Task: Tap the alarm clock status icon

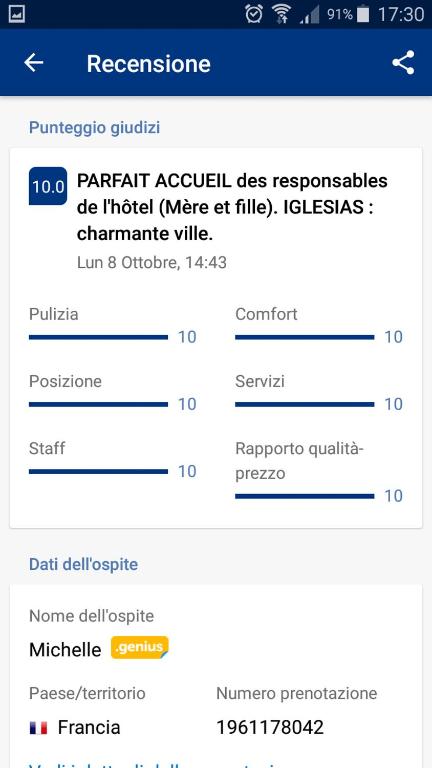Action: 254,14
